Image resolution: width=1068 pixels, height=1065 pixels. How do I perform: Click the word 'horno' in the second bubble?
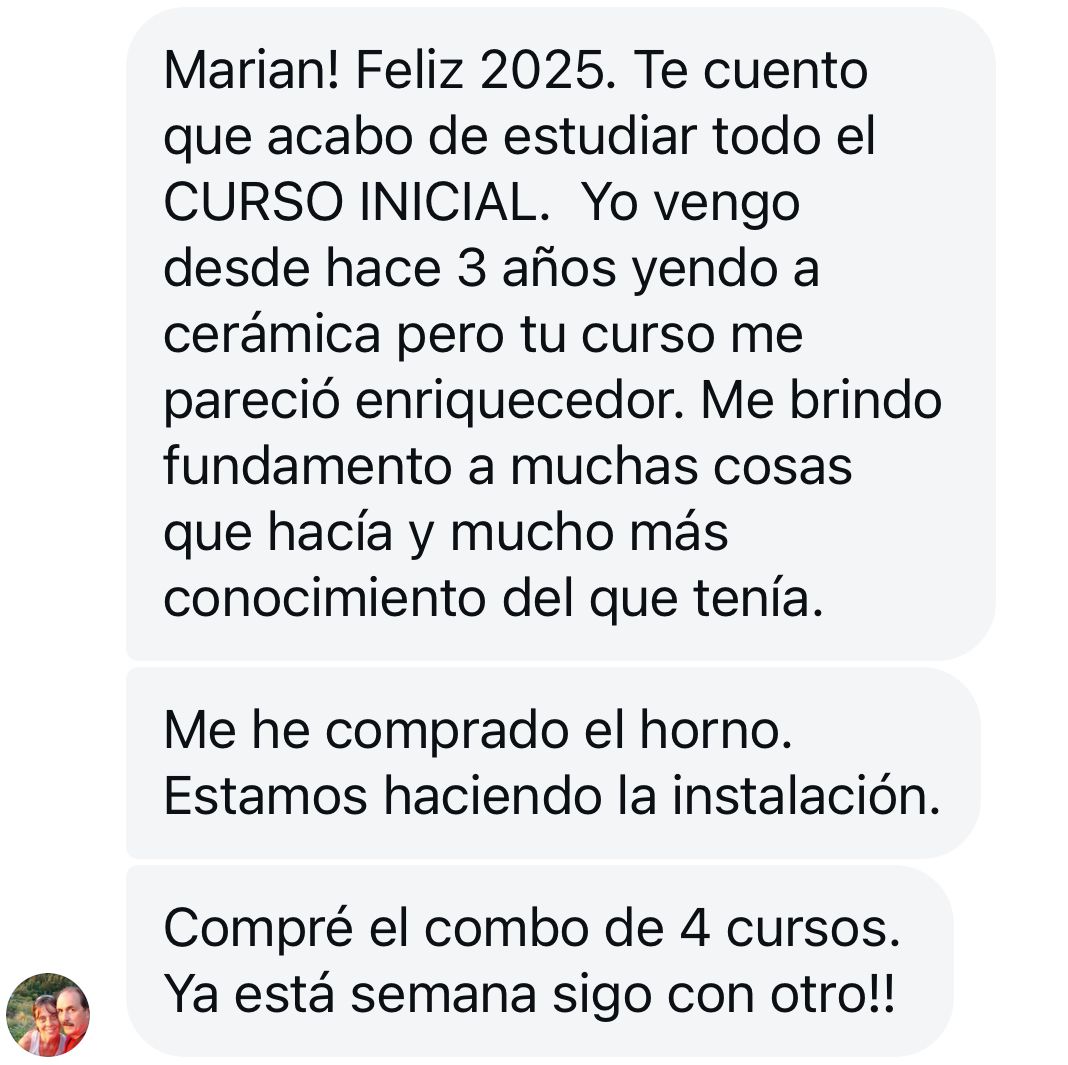(716, 730)
